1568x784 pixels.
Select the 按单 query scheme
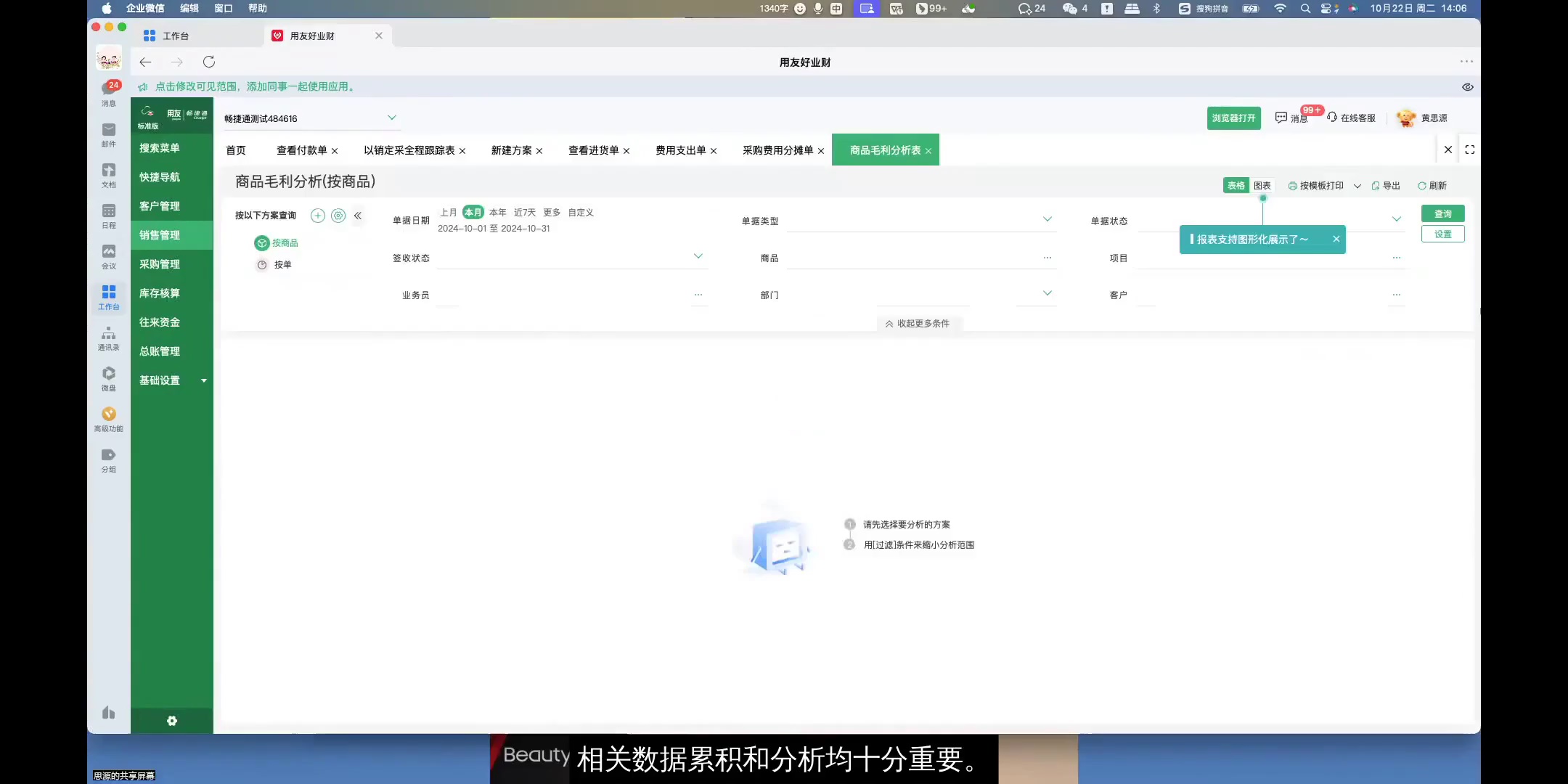tap(282, 264)
